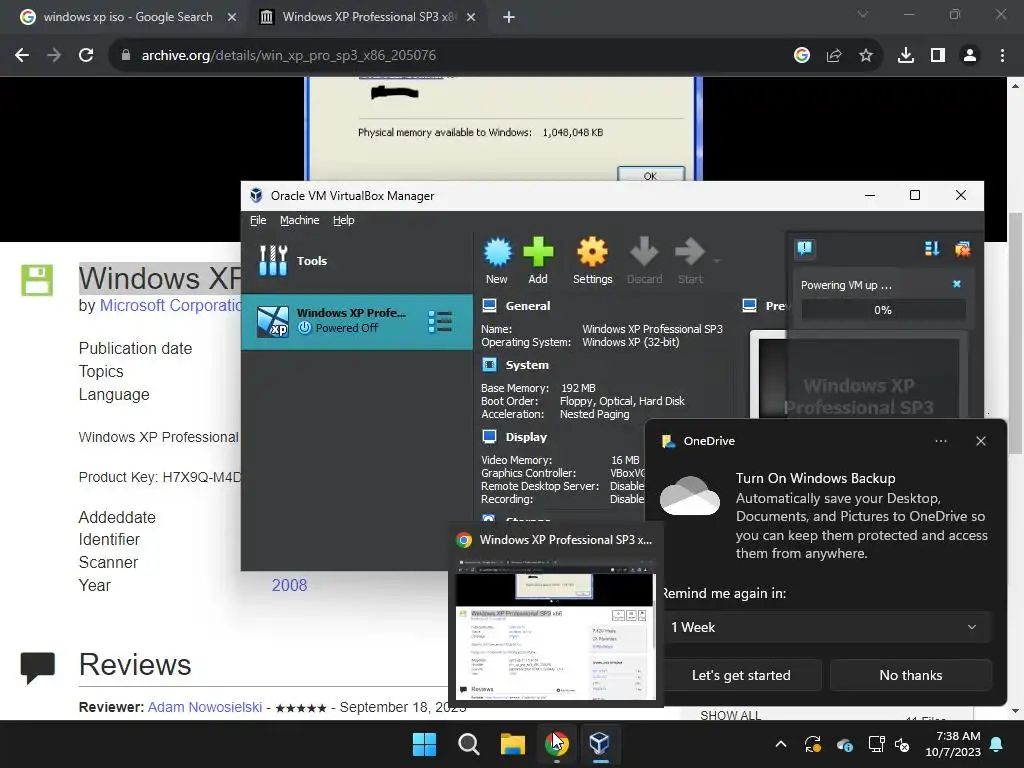Open Chrome downloads icon
This screenshot has height=768, width=1024.
(906, 56)
